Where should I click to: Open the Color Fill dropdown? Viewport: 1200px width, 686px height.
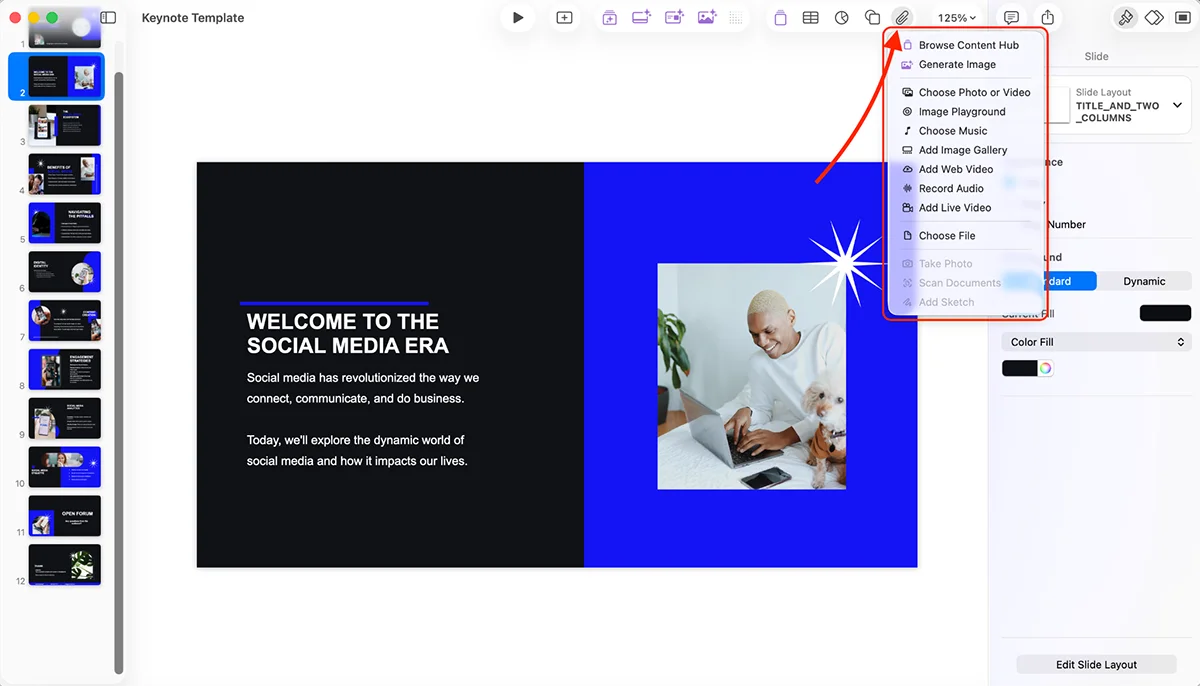tap(1096, 342)
